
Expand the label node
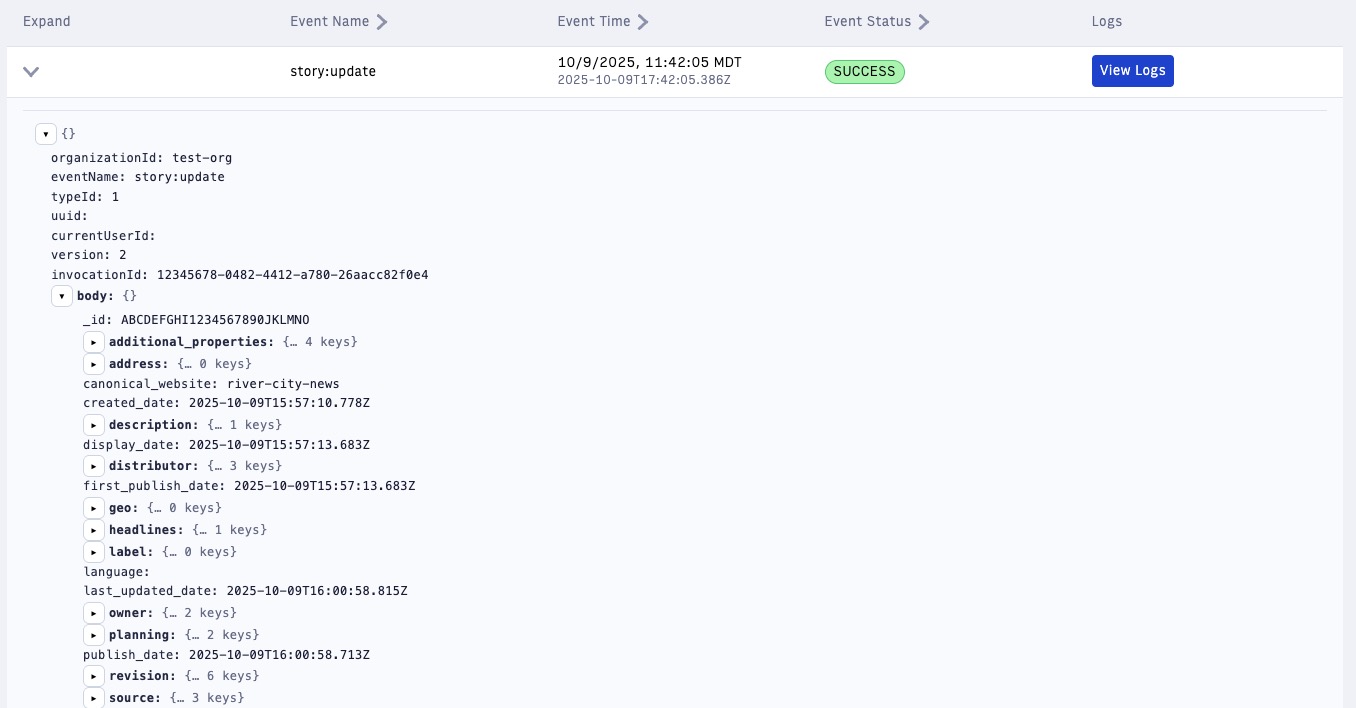(x=94, y=552)
